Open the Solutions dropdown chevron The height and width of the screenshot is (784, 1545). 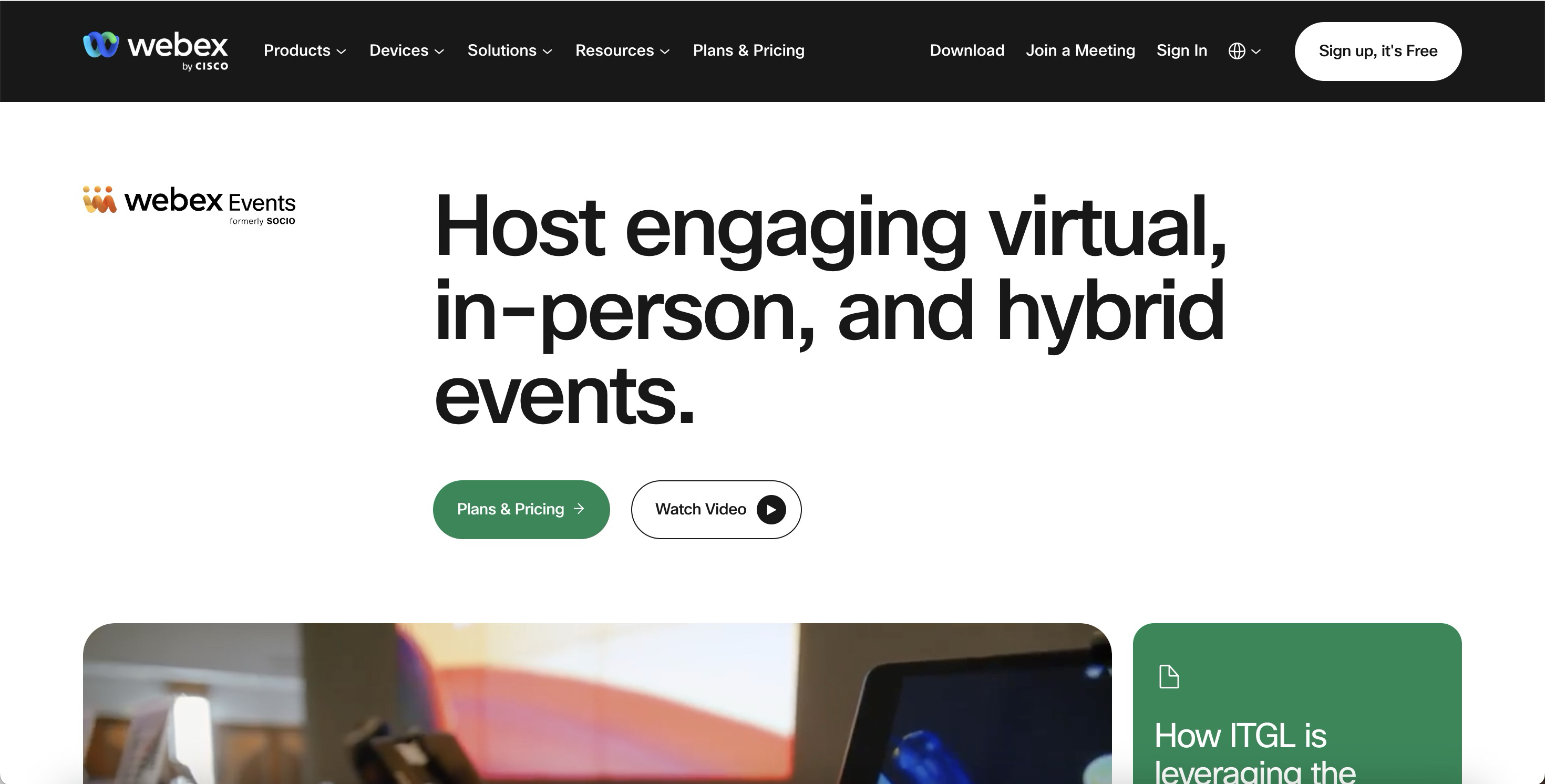click(547, 51)
